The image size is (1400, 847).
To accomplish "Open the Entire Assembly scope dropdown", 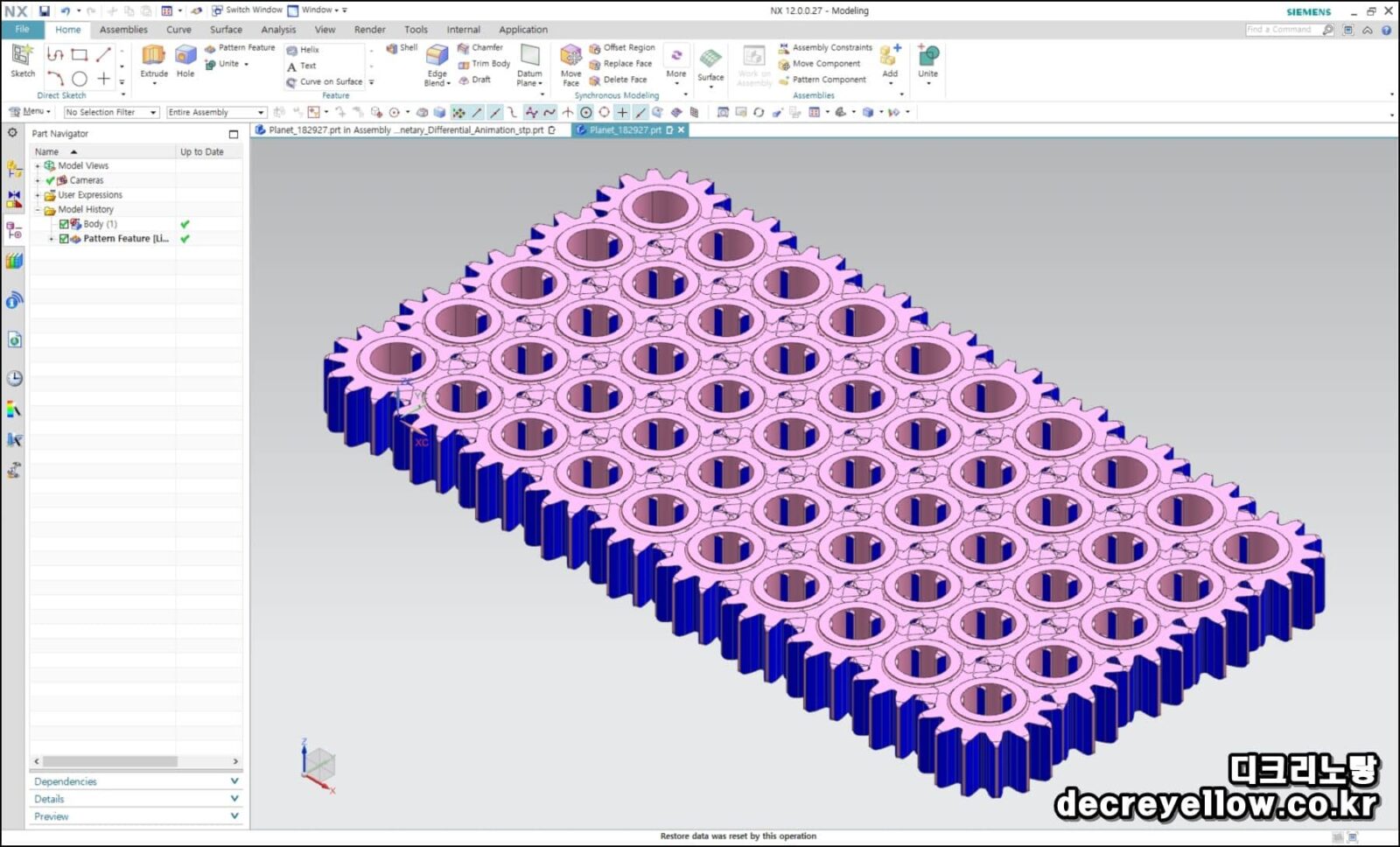I will click(216, 112).
